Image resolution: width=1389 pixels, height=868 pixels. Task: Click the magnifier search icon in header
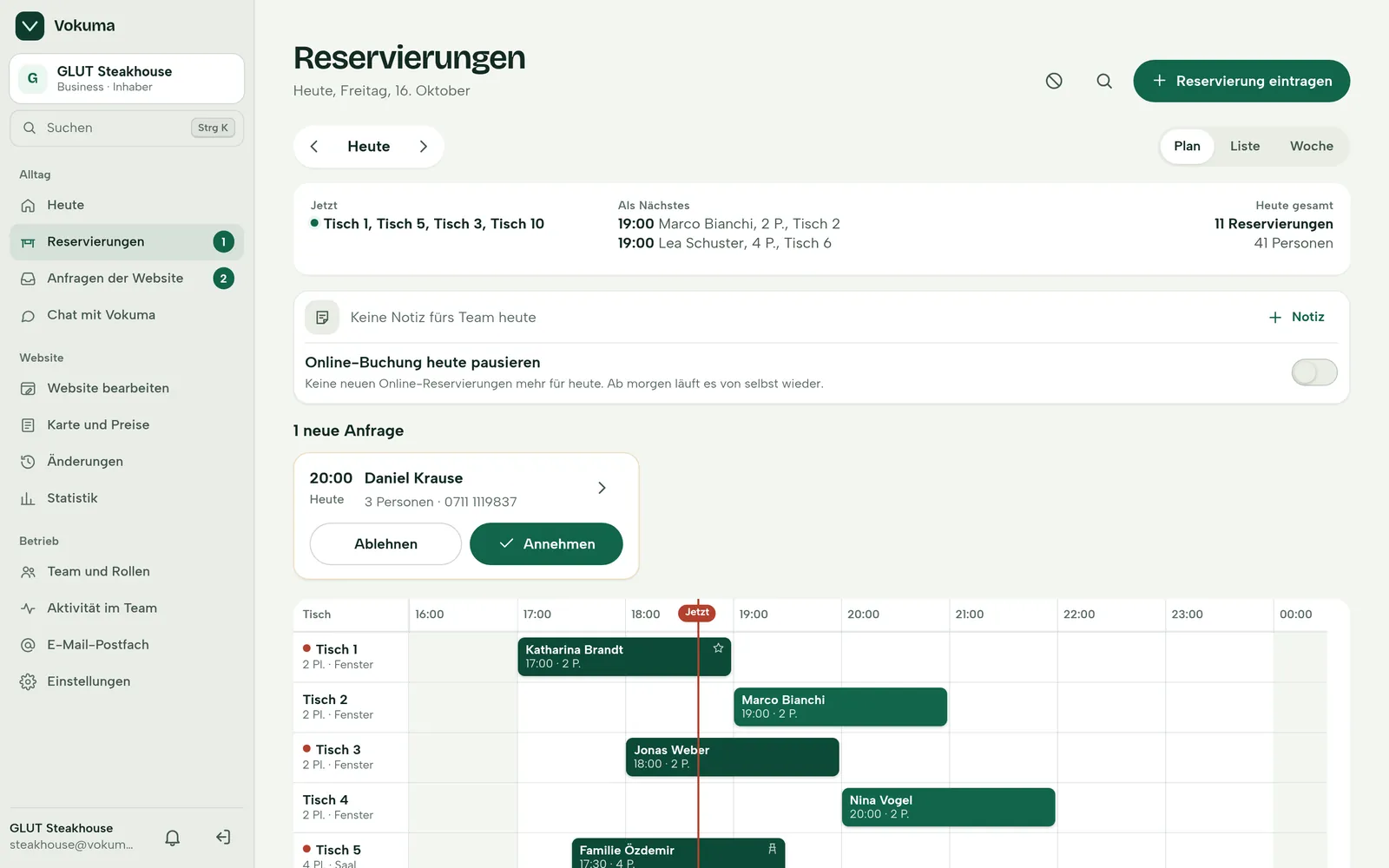(x=1104, y=81)
